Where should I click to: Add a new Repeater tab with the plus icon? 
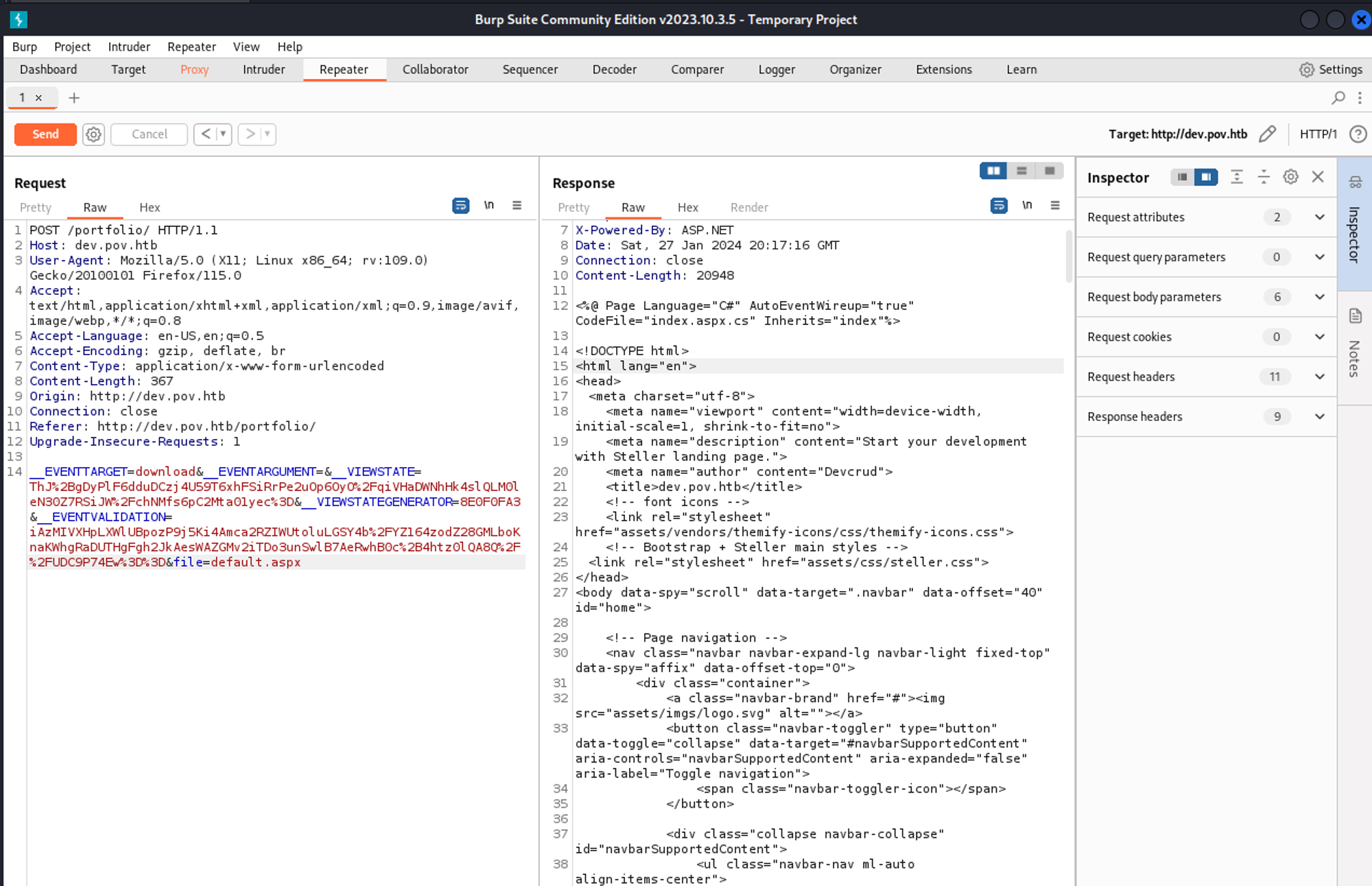point(74,98)
